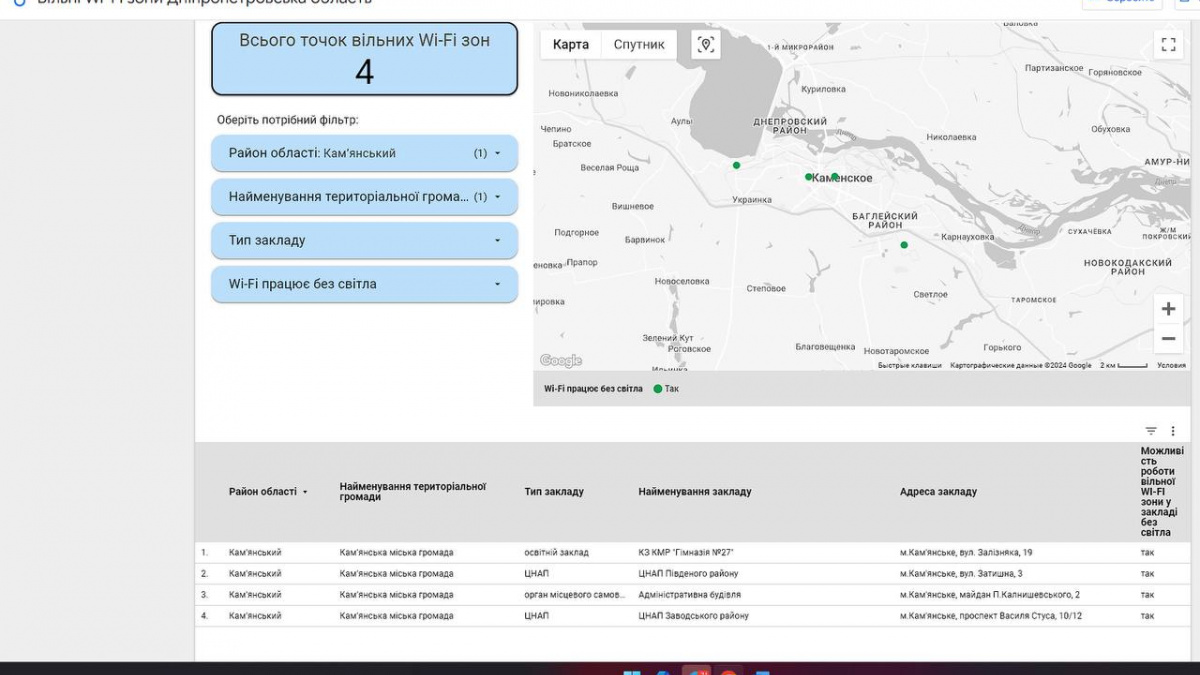Select the green marker in Баглейский район

(x=904, y=245)
